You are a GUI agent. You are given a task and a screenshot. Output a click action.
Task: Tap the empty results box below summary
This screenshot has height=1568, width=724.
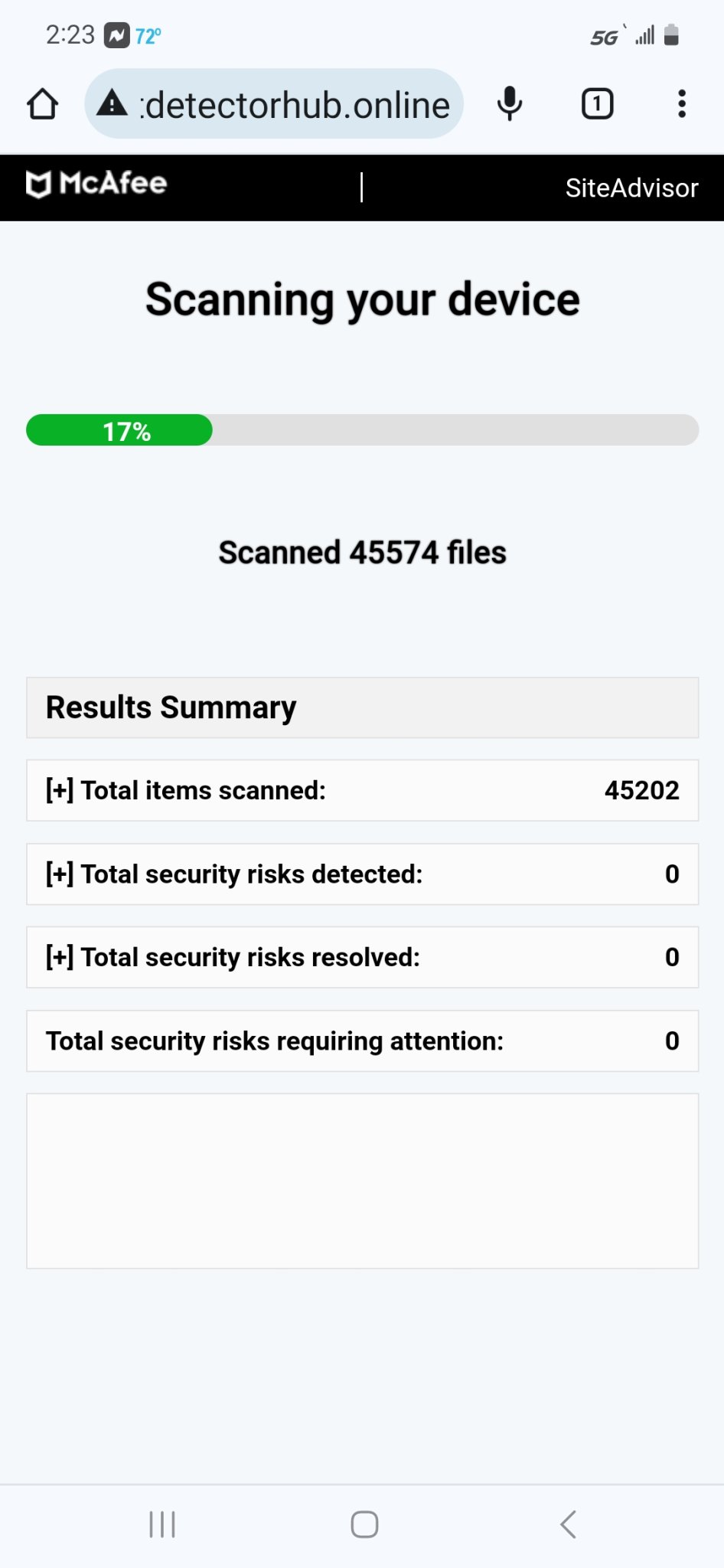[x=363, y=1181]
